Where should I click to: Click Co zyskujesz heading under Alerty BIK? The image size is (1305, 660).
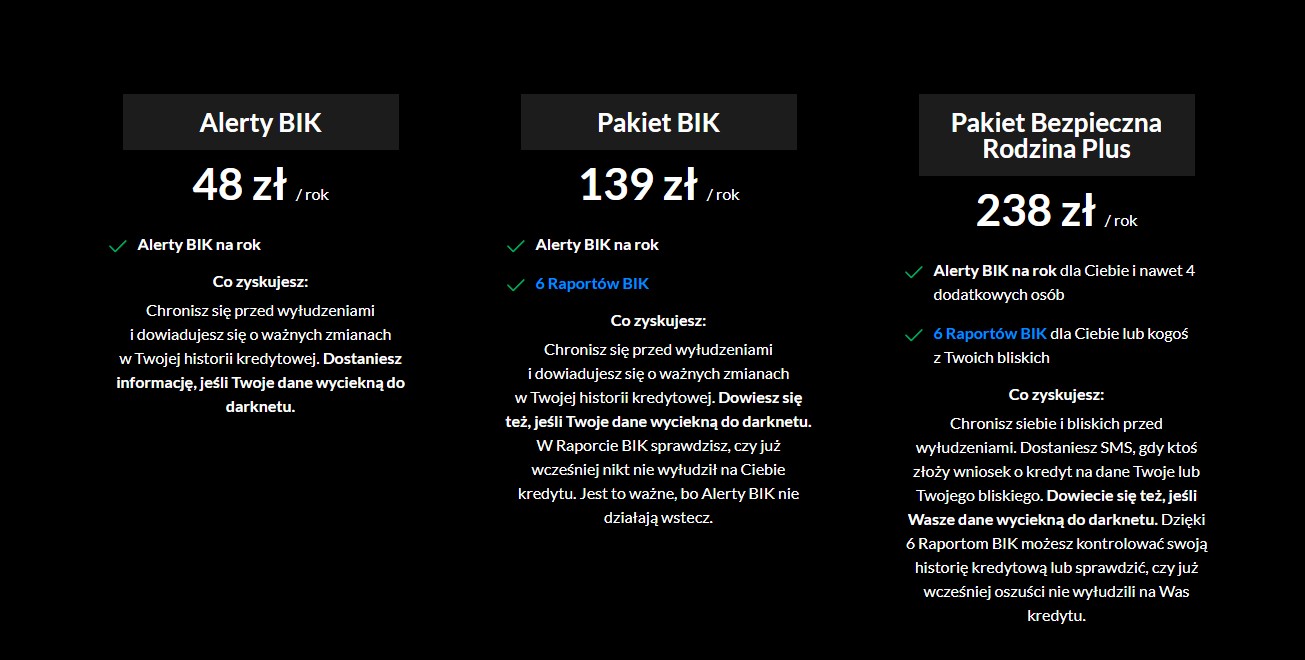point(260,282)
